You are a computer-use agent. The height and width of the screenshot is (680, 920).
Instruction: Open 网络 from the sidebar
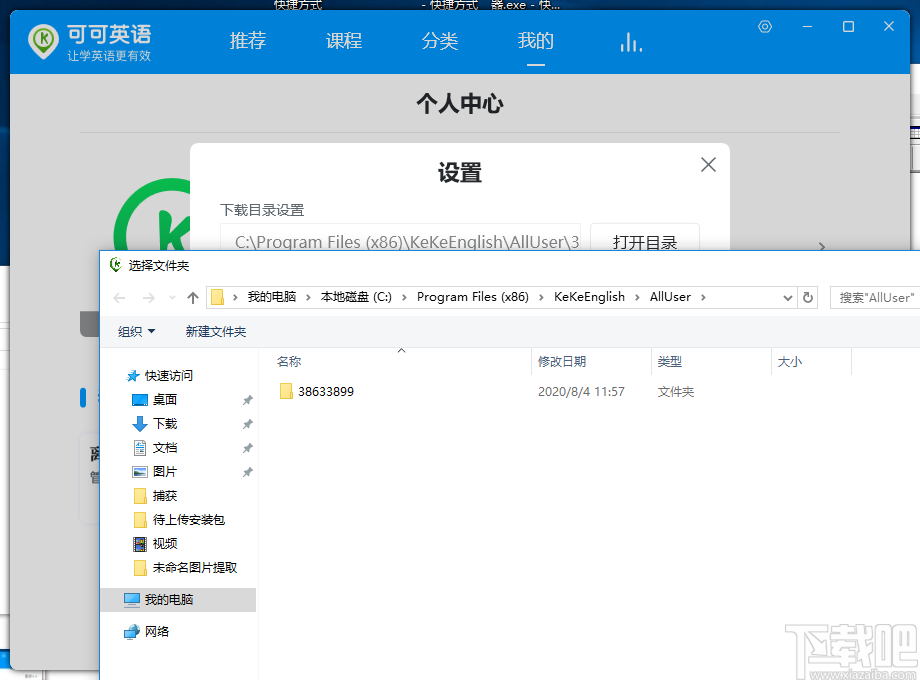pos(160,631)
